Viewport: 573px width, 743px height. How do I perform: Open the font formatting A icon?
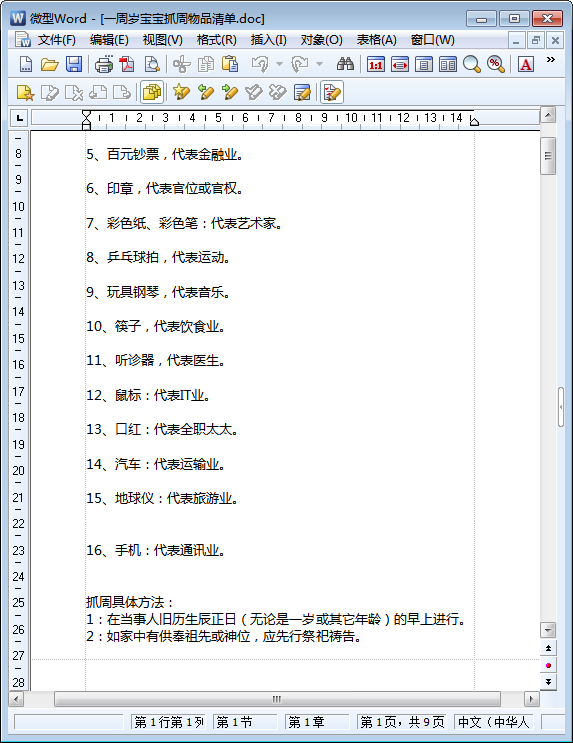526,64
